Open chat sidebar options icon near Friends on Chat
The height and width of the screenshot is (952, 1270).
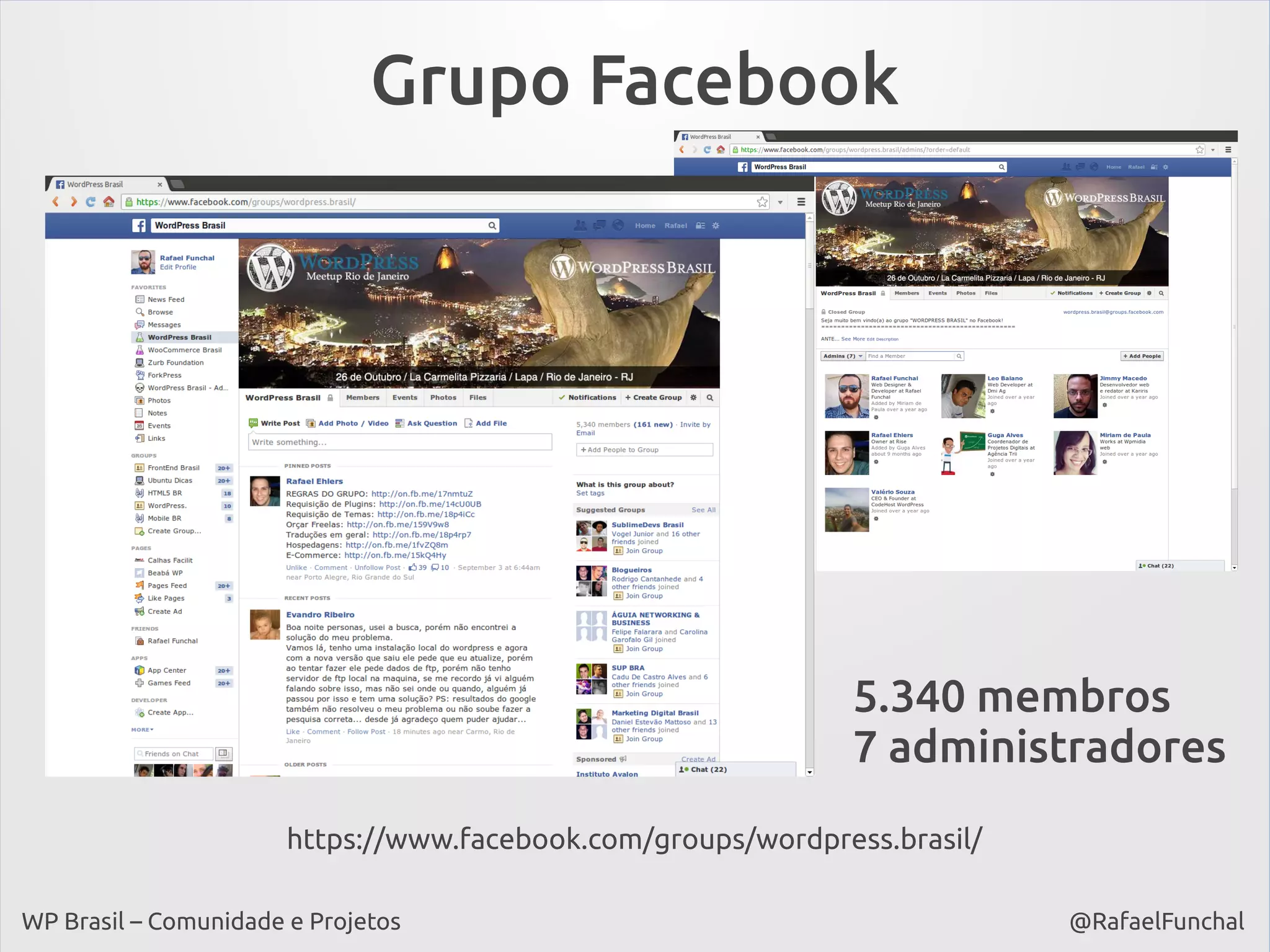[224, 754]
